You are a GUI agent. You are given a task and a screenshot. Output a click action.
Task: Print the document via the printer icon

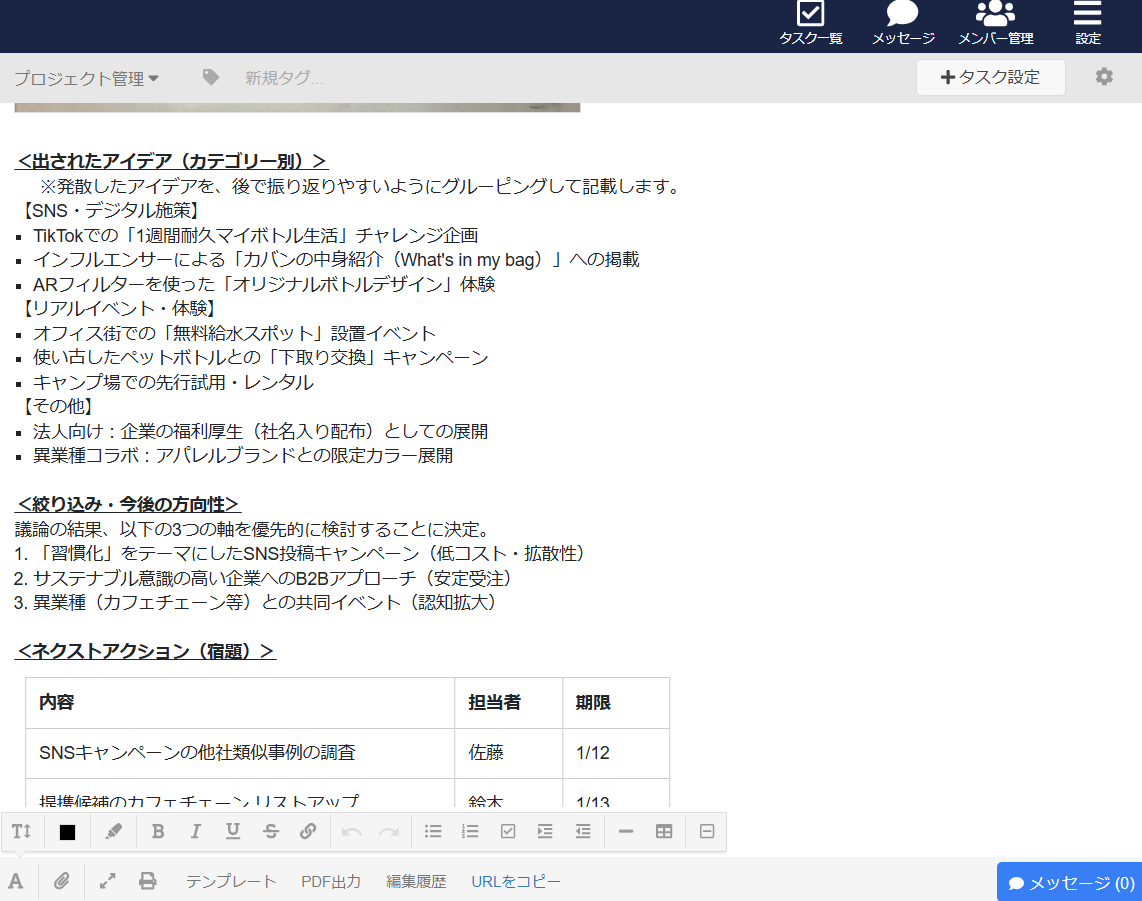coord(148,881)
